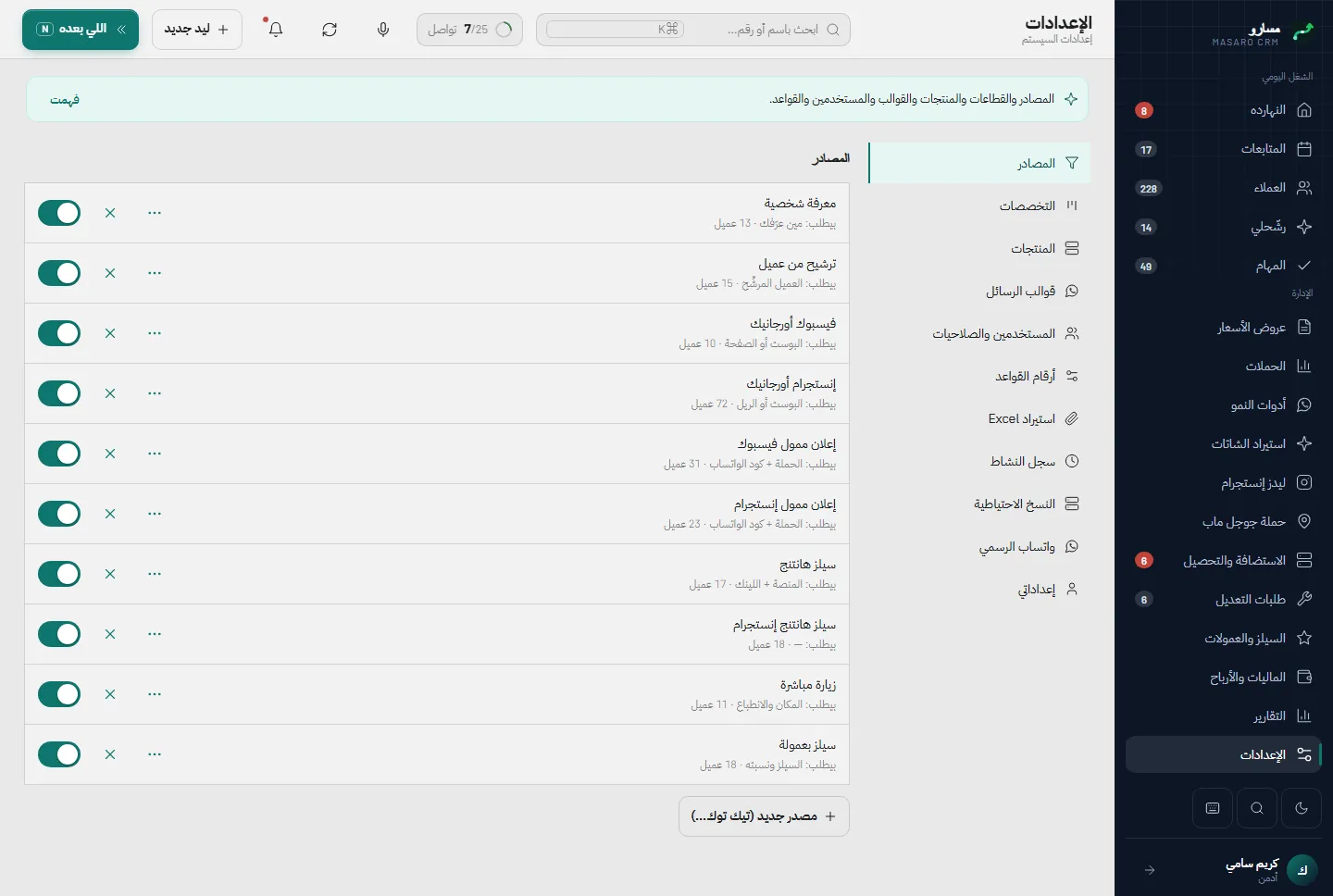Open more options for سيلز بعمولة
Viewport: 1333px width, 896px height.
click(155, 754)
